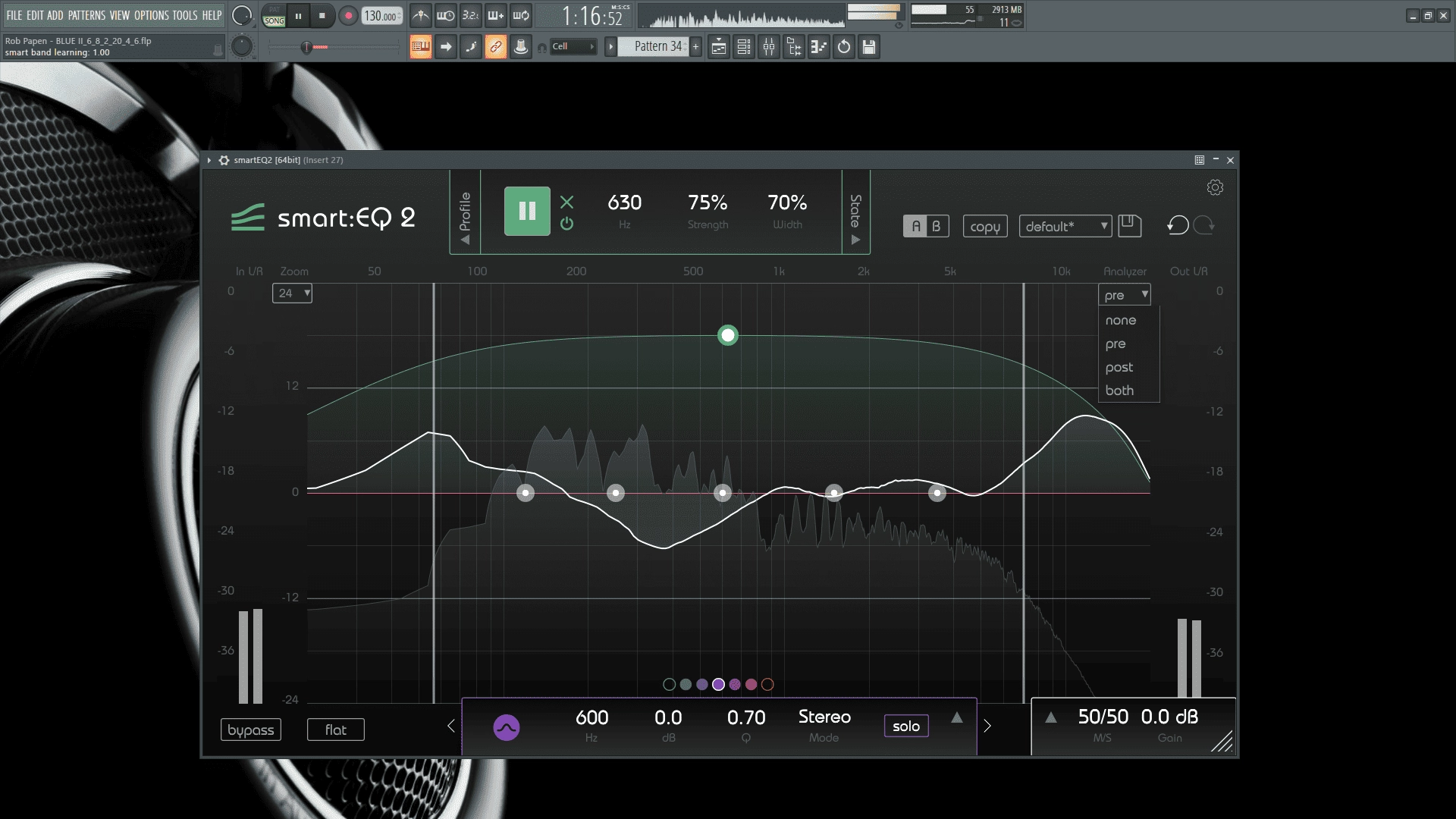Click the flat button
Viewport: 1456px width, 819px height.
(x=335, y=730)
